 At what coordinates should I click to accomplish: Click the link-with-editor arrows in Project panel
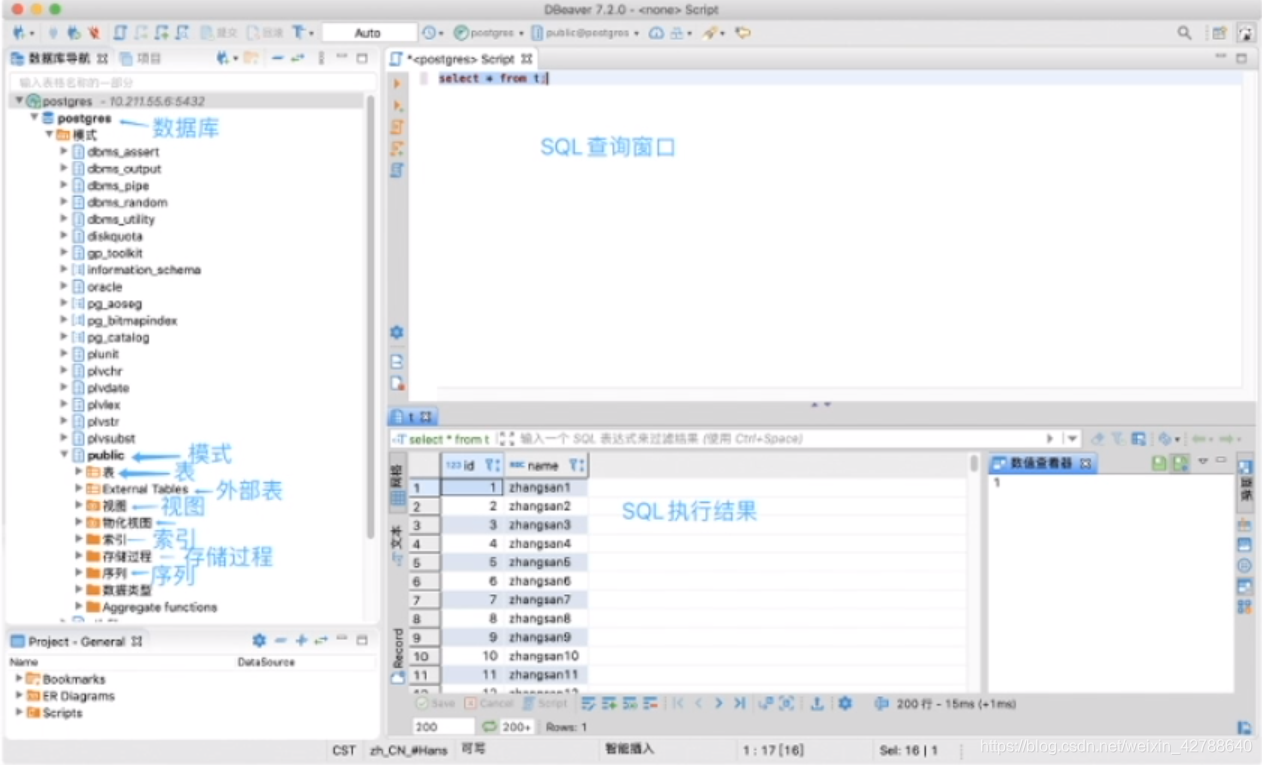coord(320,641)
